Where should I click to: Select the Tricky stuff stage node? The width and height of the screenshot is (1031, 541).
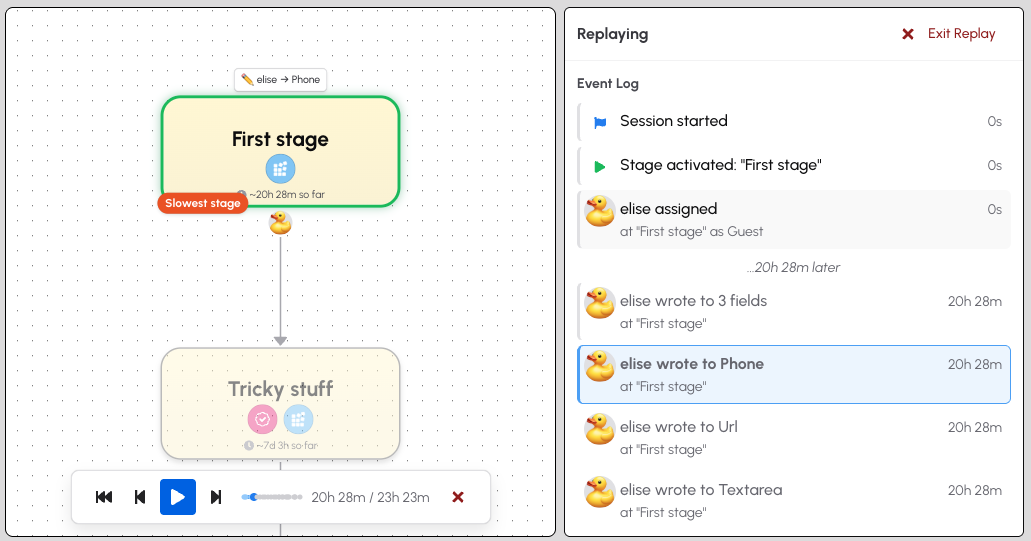pos(281,404)
